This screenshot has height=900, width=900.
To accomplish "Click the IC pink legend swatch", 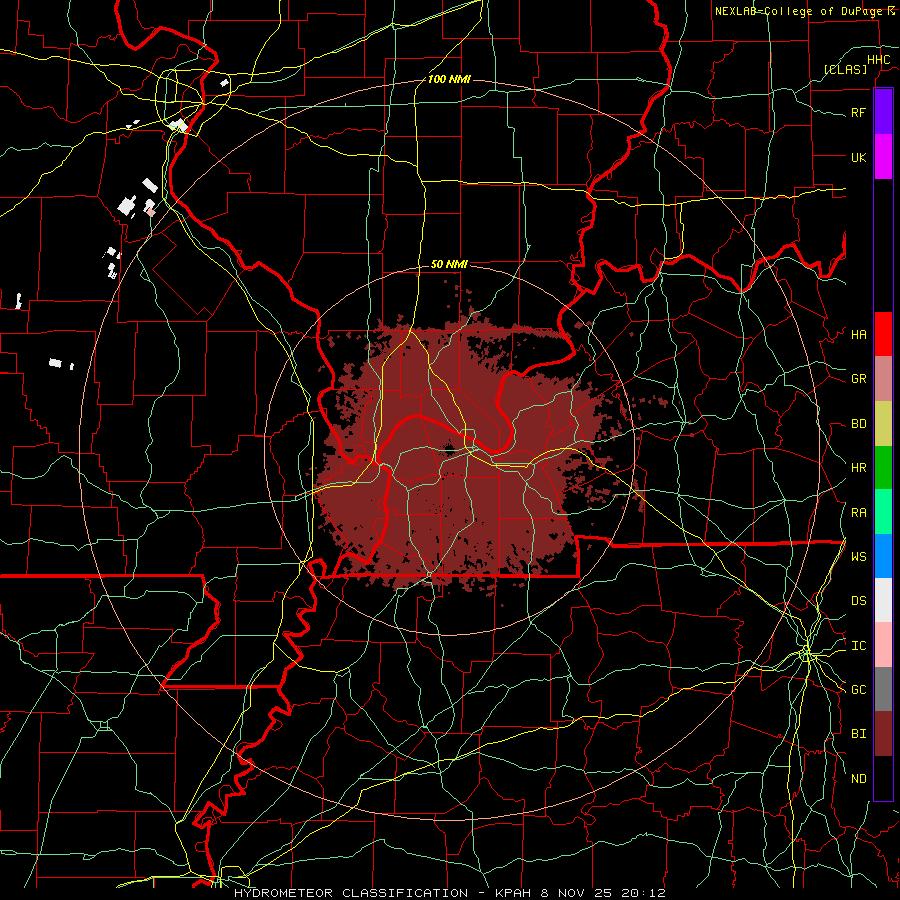I will click(x=883, y=645).
